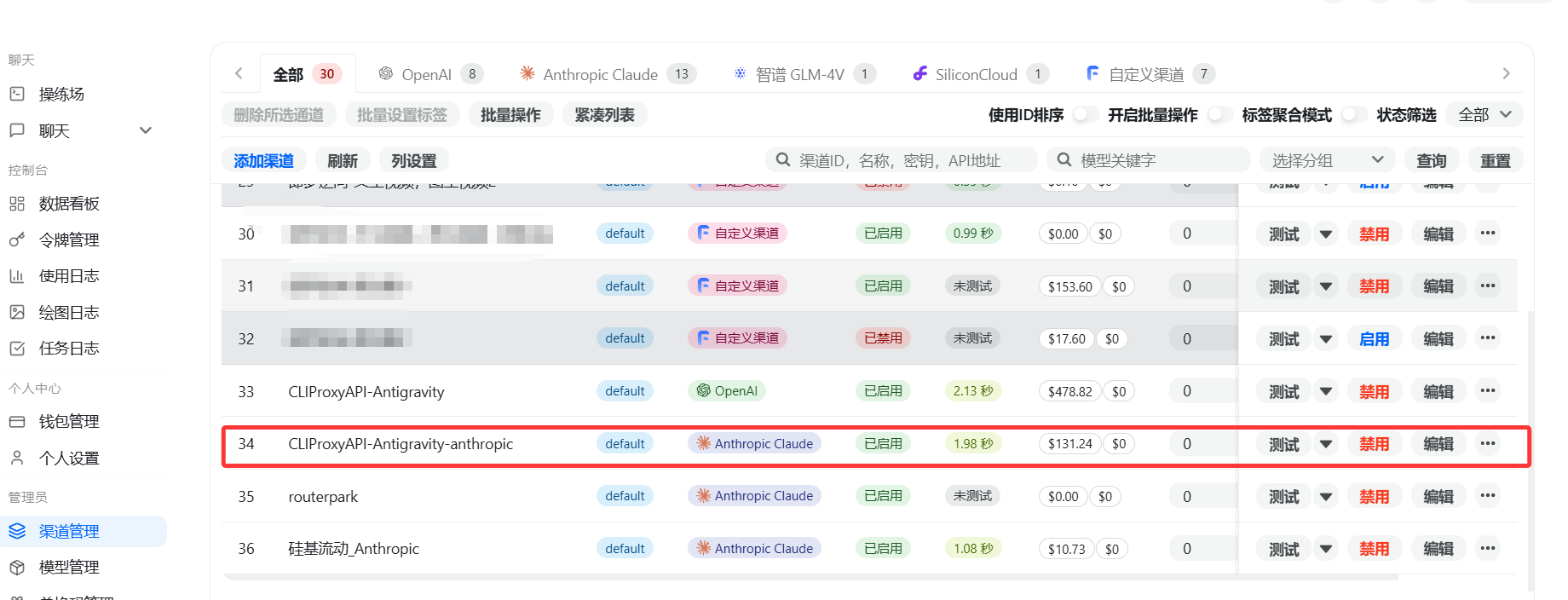Open test dropdown arrow for row 36
The height and width of the screenshot is (600, 1568).
(1326, 549)
